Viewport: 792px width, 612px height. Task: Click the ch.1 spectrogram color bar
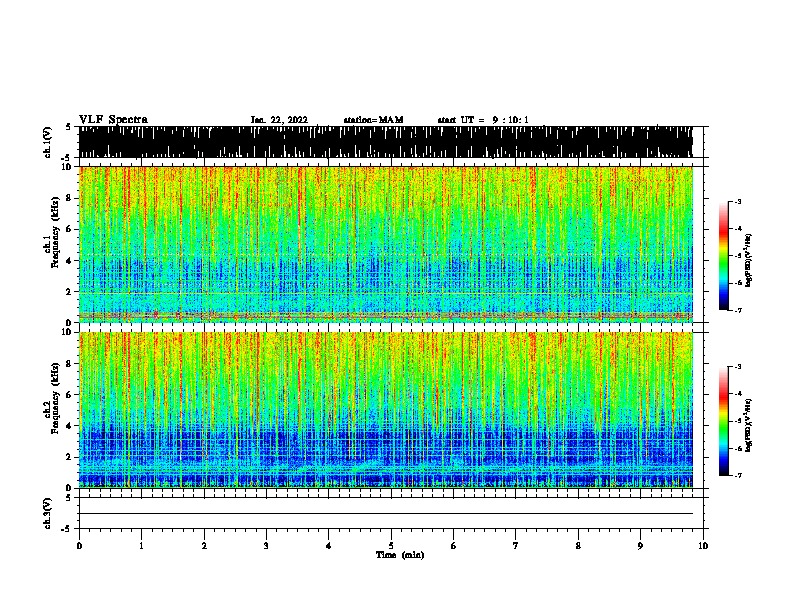click(x=723, y=256)
